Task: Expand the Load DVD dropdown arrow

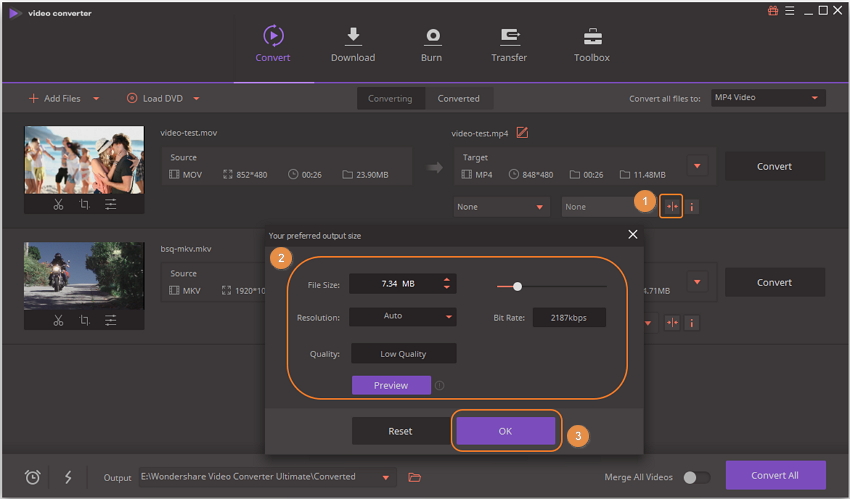Action: point(196,99)
